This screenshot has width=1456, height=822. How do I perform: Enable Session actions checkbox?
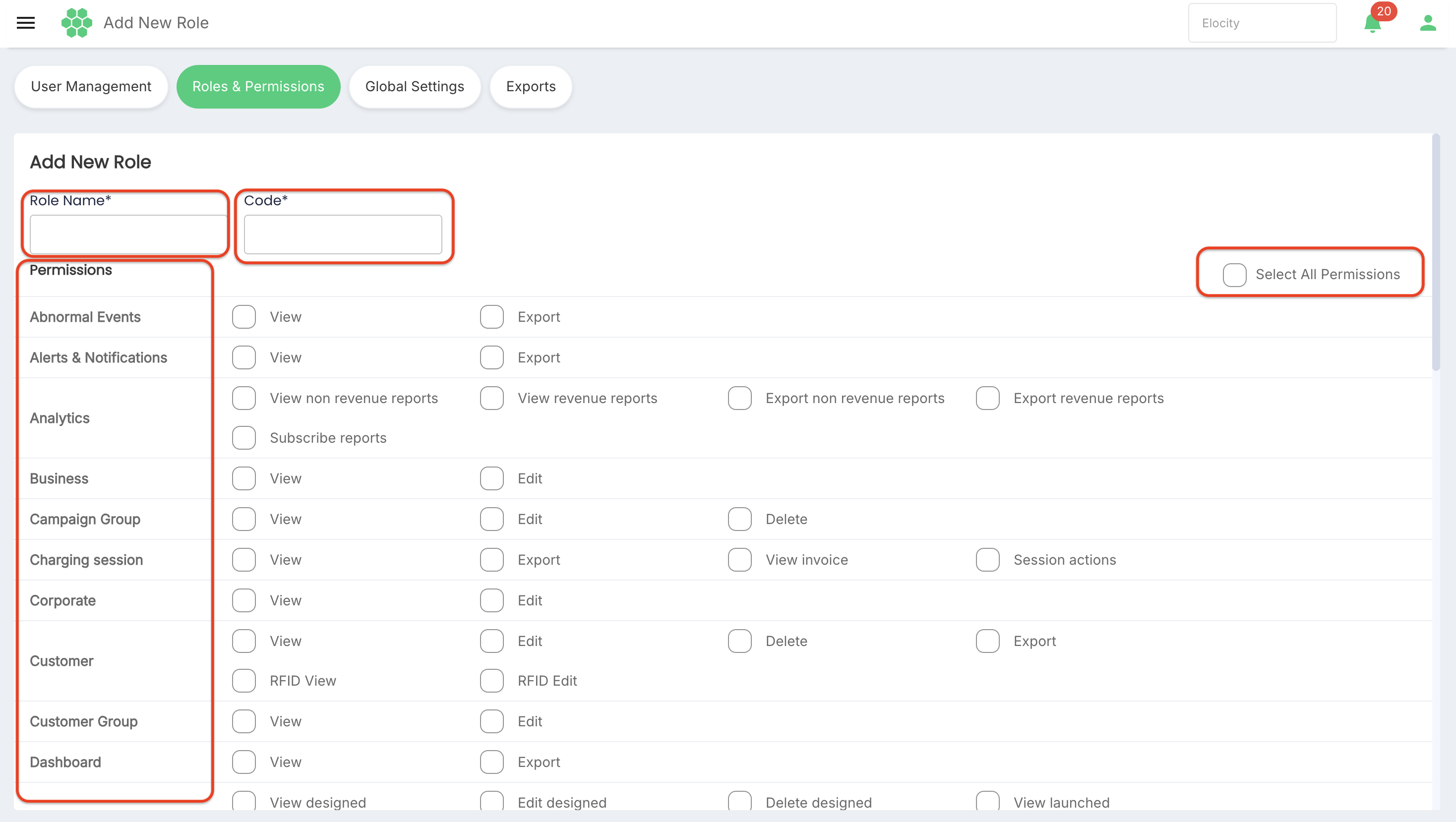pos(988,560)
